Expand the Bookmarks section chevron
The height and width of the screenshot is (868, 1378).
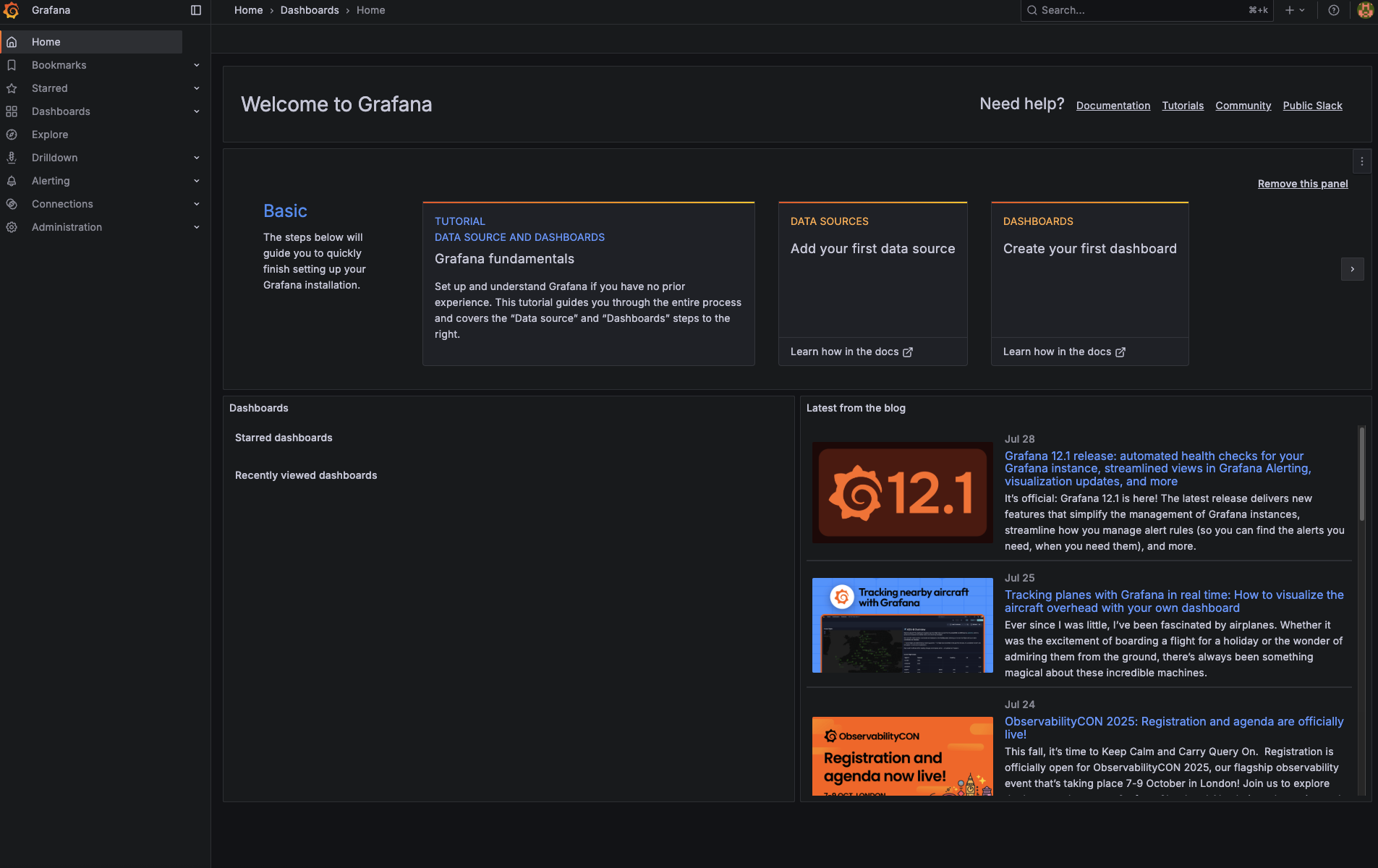(197, 65)
